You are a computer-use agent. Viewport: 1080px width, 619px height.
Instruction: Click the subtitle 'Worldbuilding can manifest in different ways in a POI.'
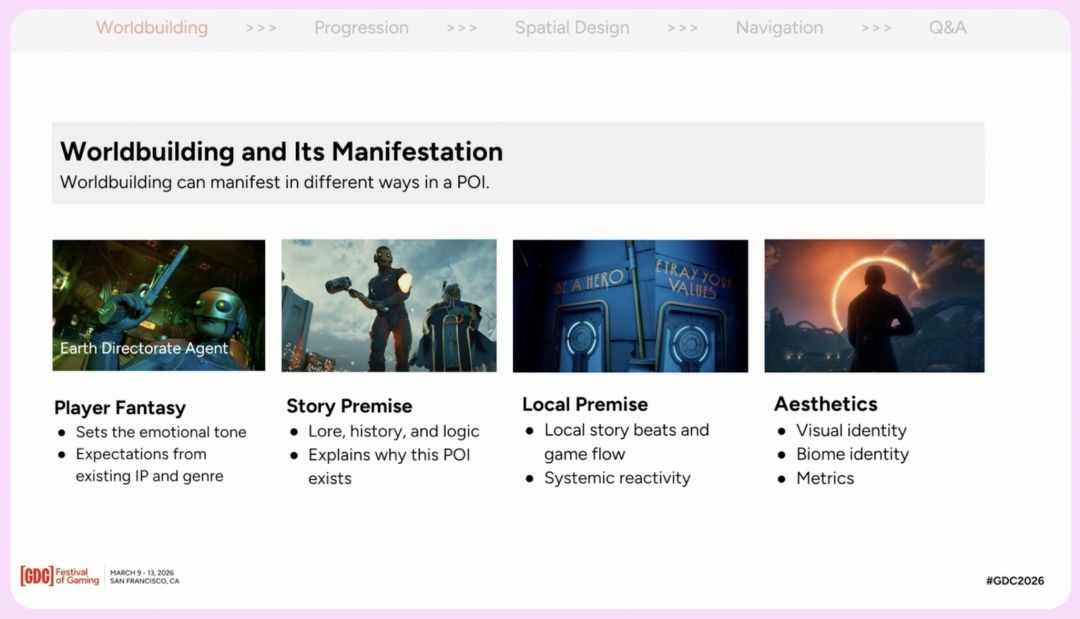click(274, 182)
